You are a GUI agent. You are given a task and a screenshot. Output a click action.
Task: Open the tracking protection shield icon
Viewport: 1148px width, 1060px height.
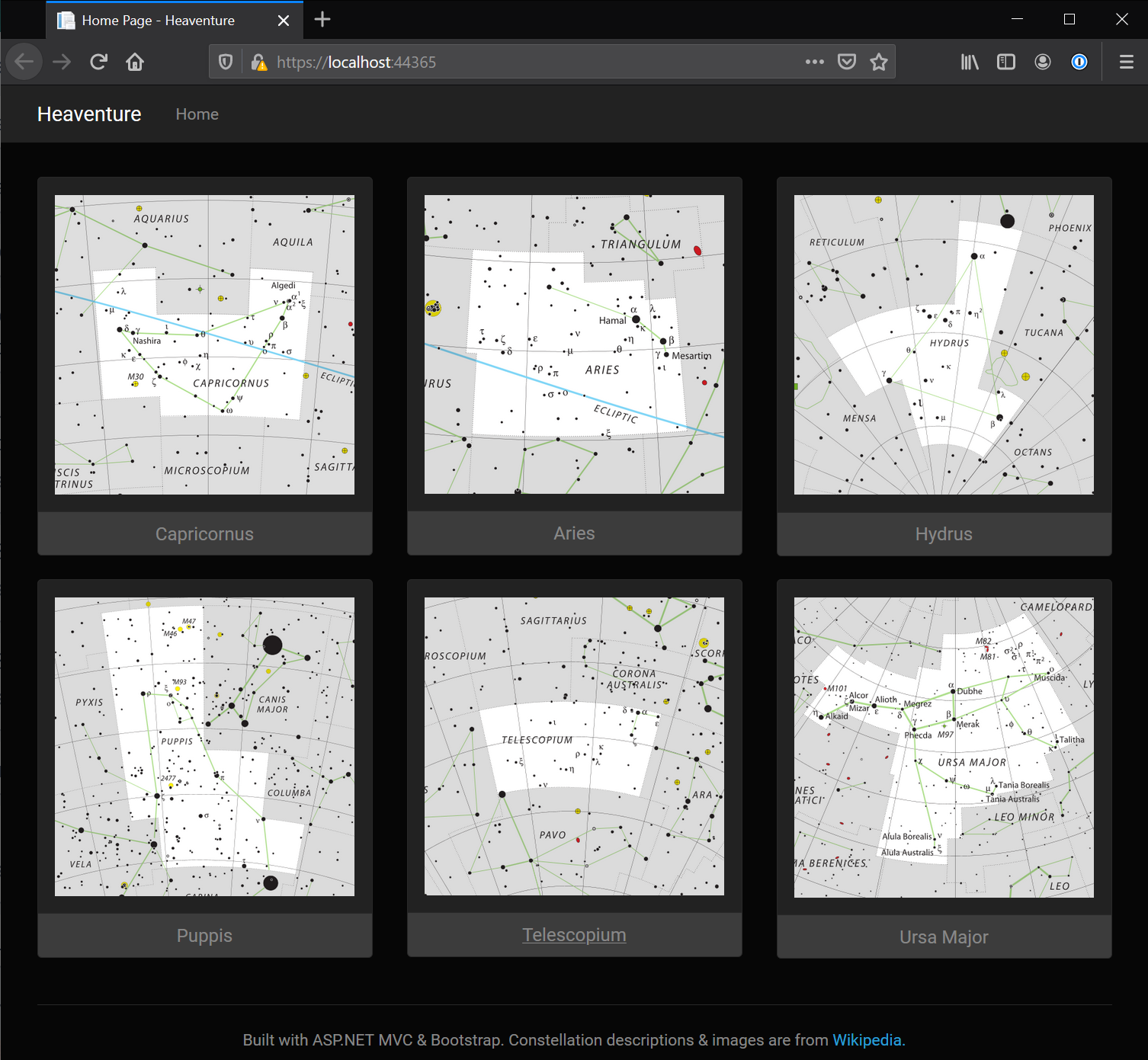point(226,62)
